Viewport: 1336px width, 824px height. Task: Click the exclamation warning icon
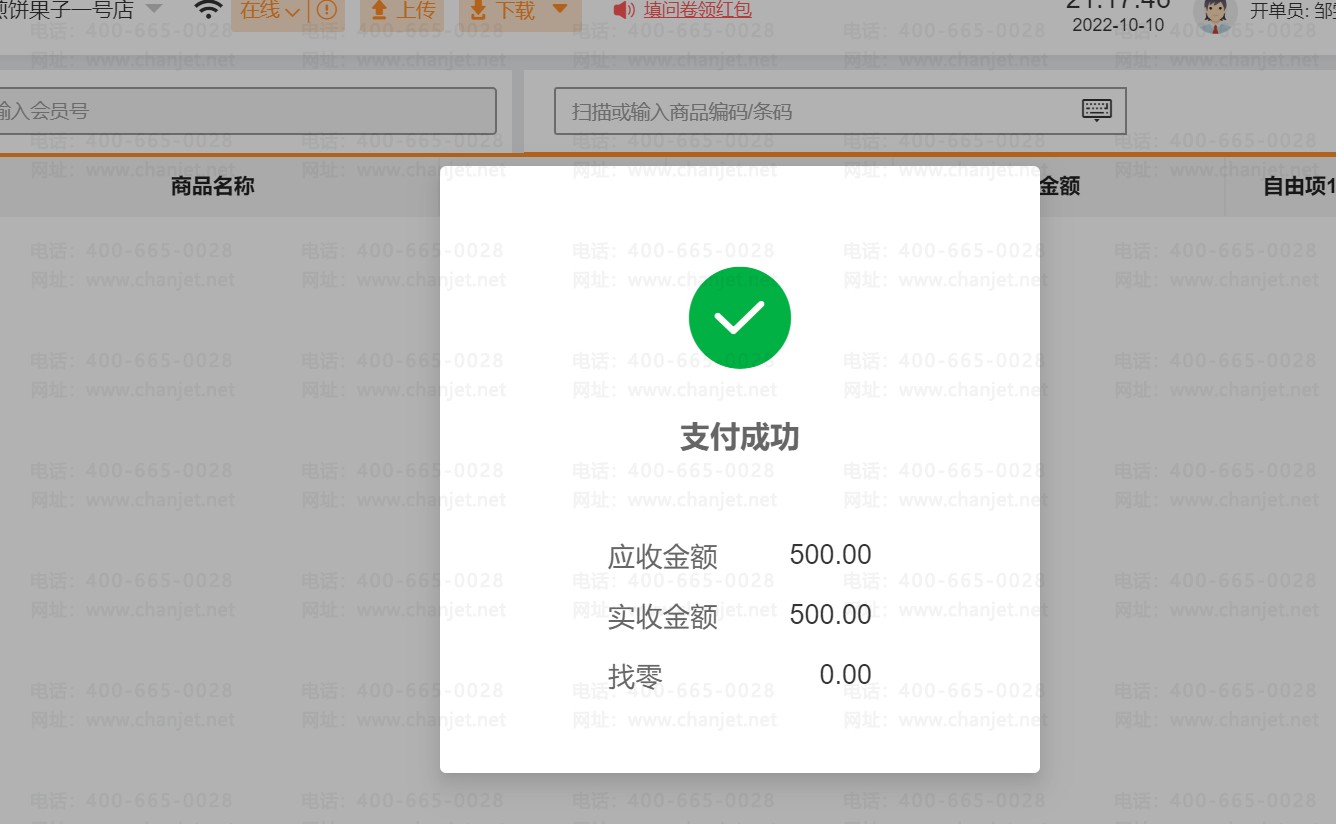coord(327,11)
